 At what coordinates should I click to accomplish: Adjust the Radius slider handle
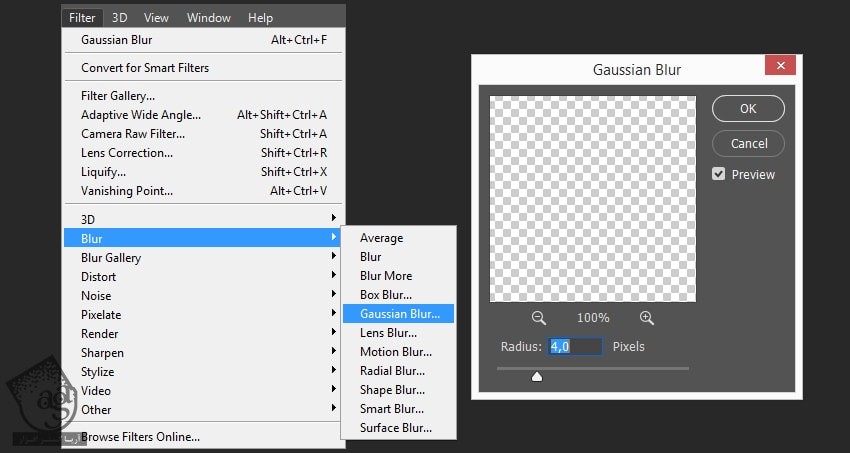(537, 377)
